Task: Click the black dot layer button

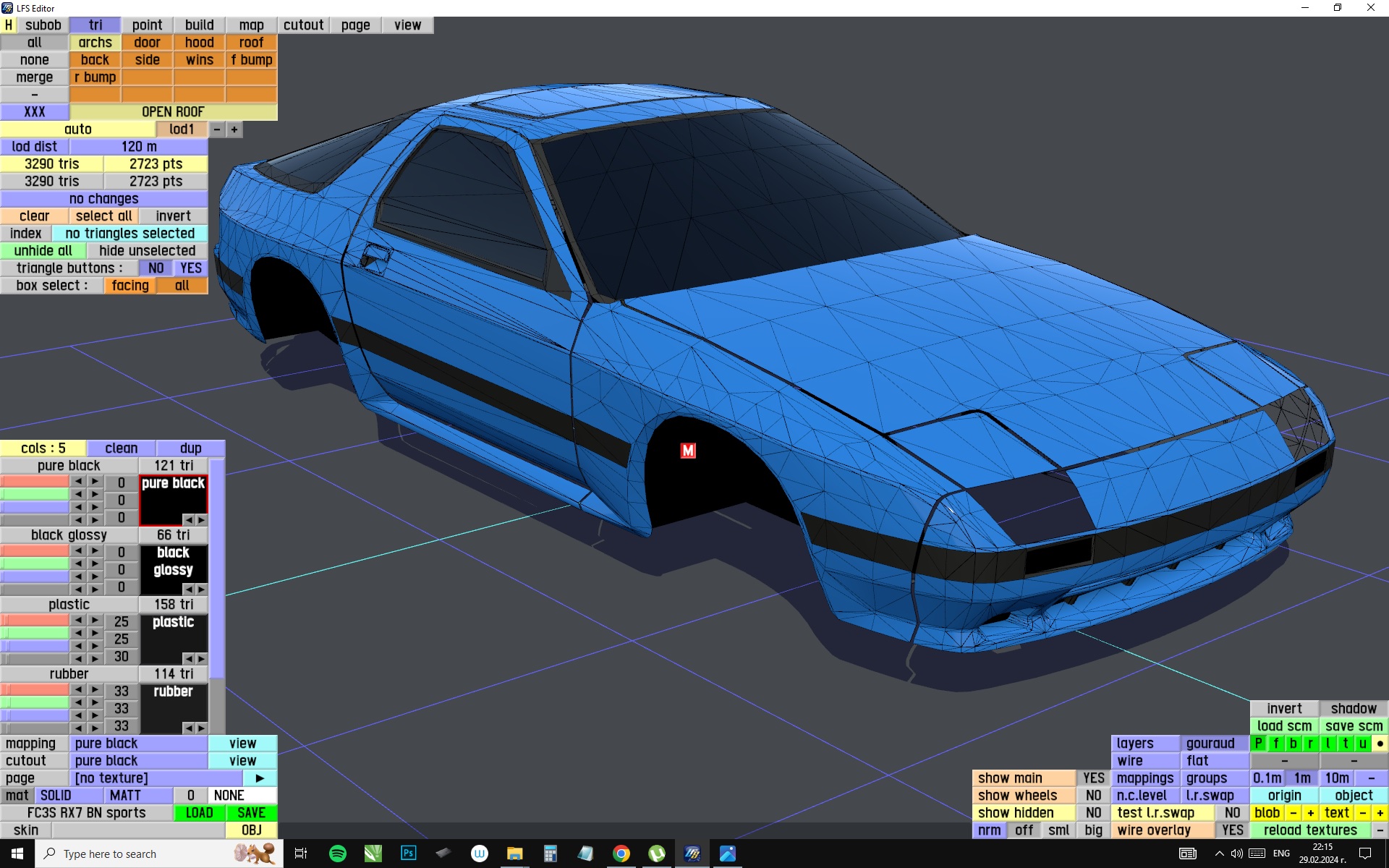Action: [x=1380, y=744]
